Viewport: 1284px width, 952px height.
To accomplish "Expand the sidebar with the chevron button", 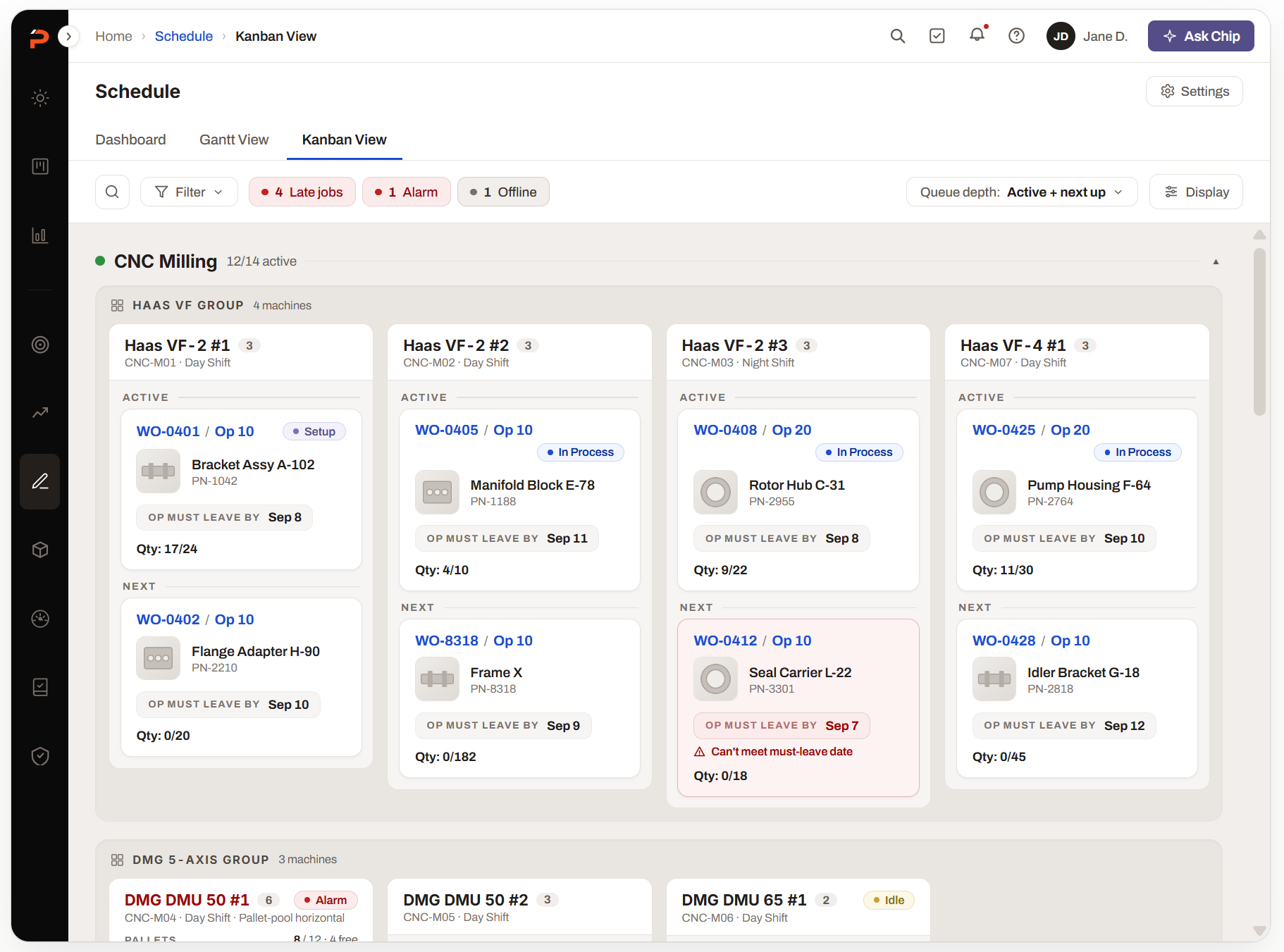I will point(68,36).
